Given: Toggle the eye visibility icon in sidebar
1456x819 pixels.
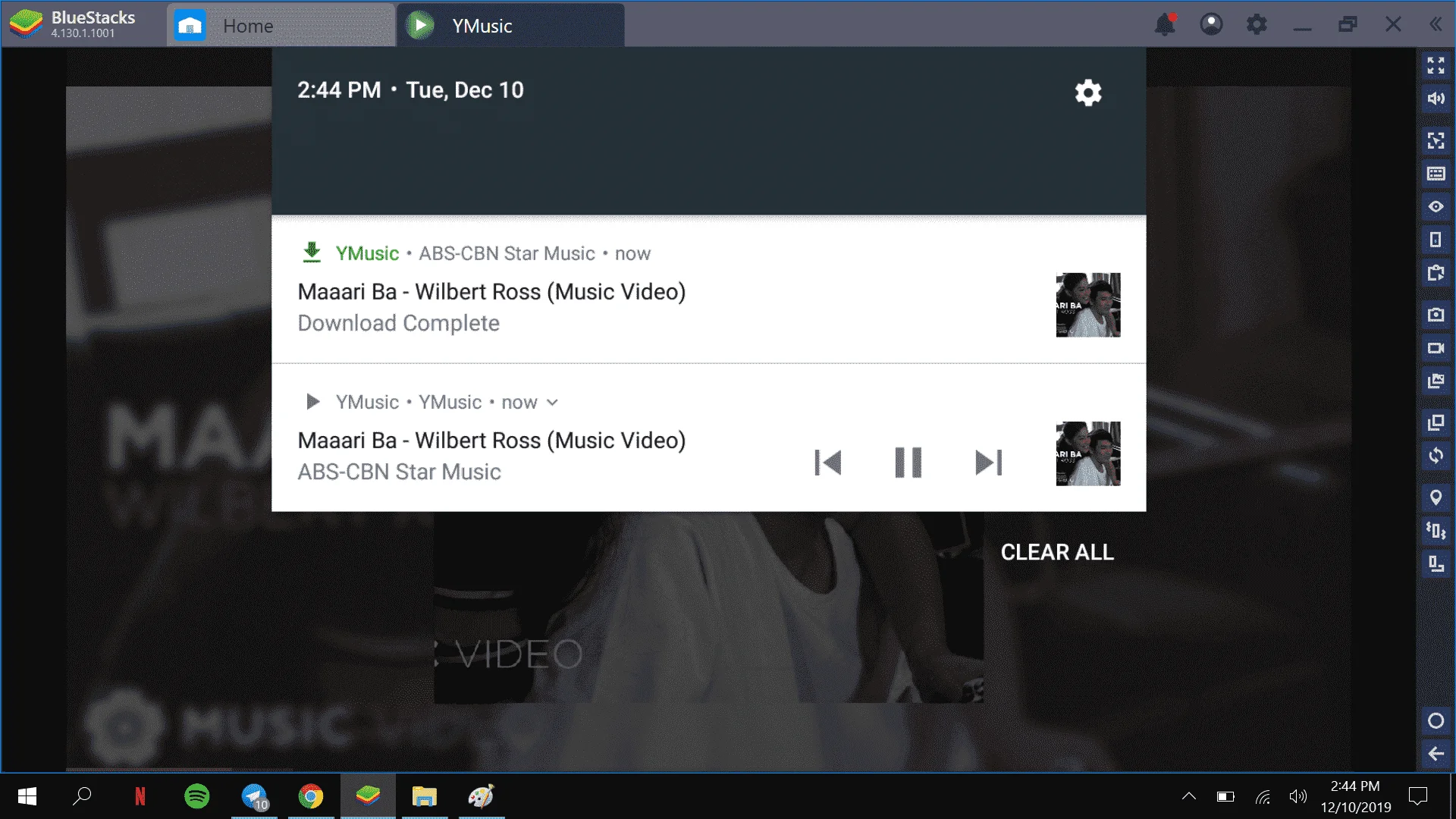Looking at the screenshot, I should click(x=1436, y=207).
